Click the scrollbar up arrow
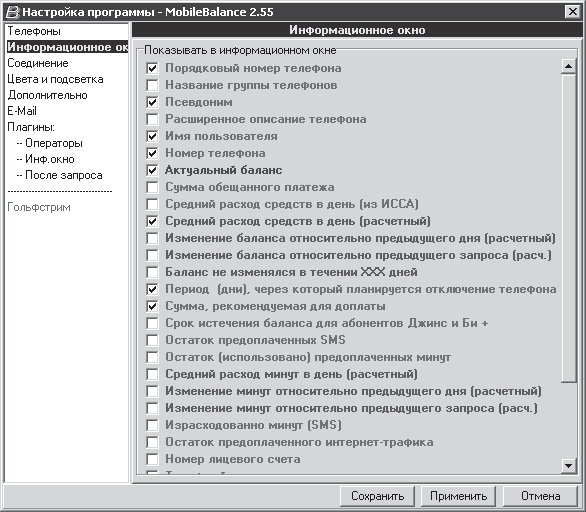This screenshot has height=512, width=586. [x=568, y=67]
